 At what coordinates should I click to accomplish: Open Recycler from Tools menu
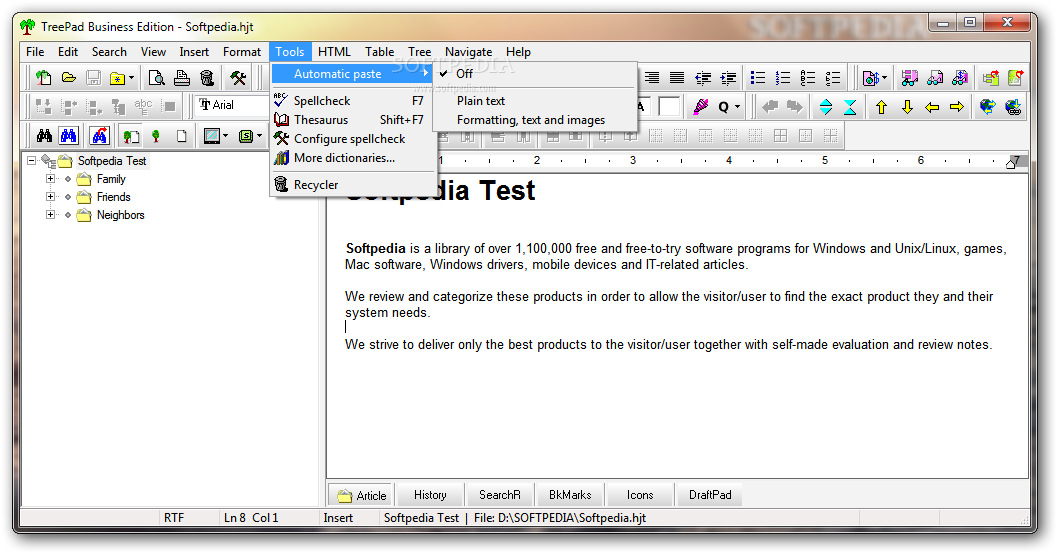352,185
